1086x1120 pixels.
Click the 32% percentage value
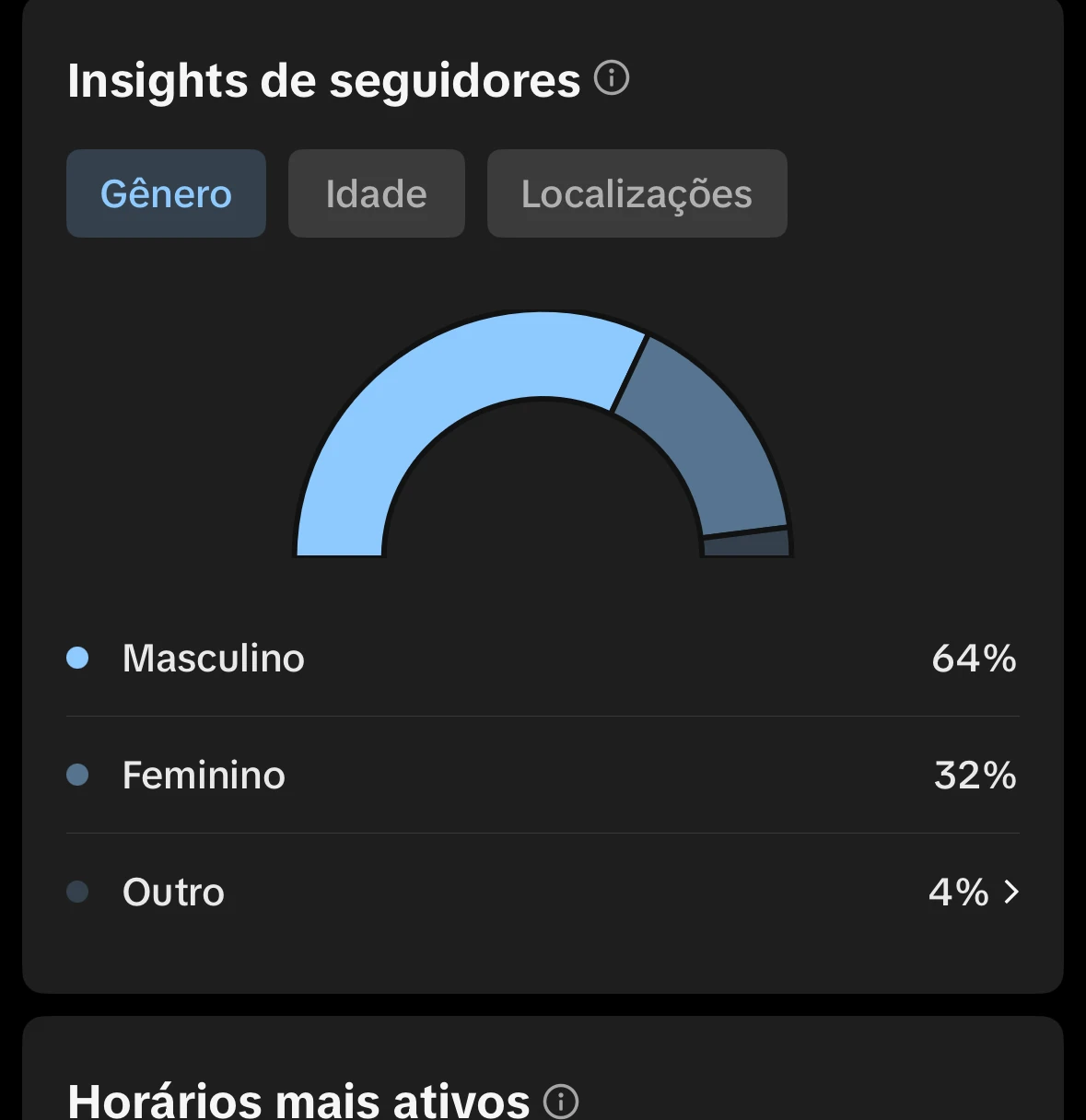pyautogui.click(x=975, y=776)
